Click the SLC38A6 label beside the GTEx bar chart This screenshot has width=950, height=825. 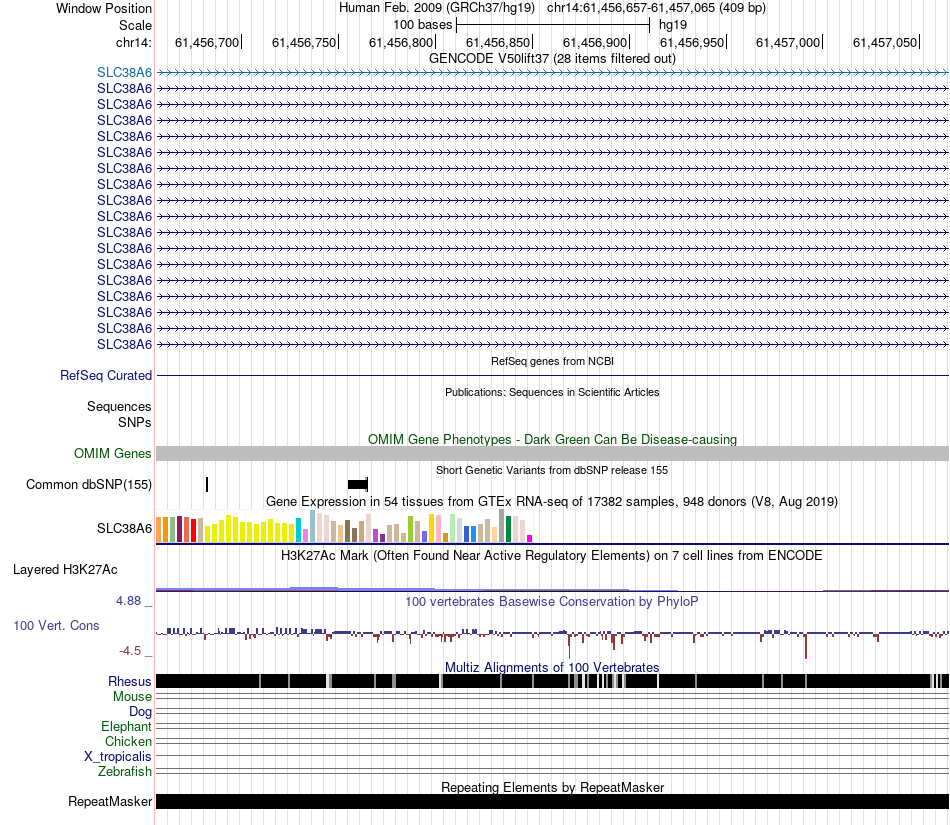(124, 528)
